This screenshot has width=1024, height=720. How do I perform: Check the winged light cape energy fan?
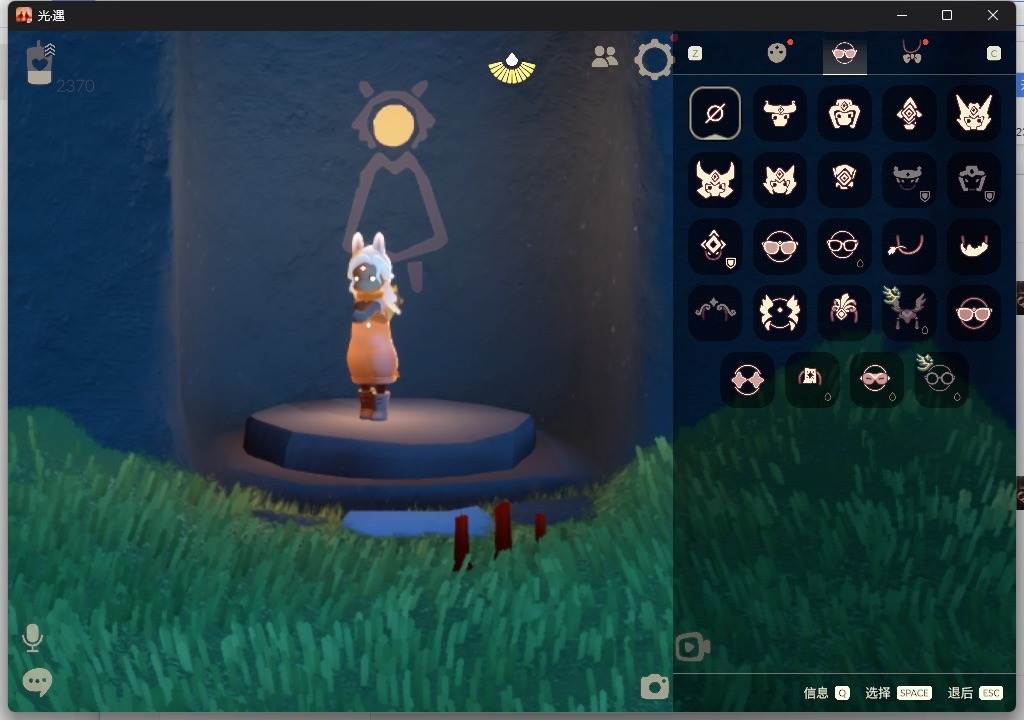click(512, 69)
